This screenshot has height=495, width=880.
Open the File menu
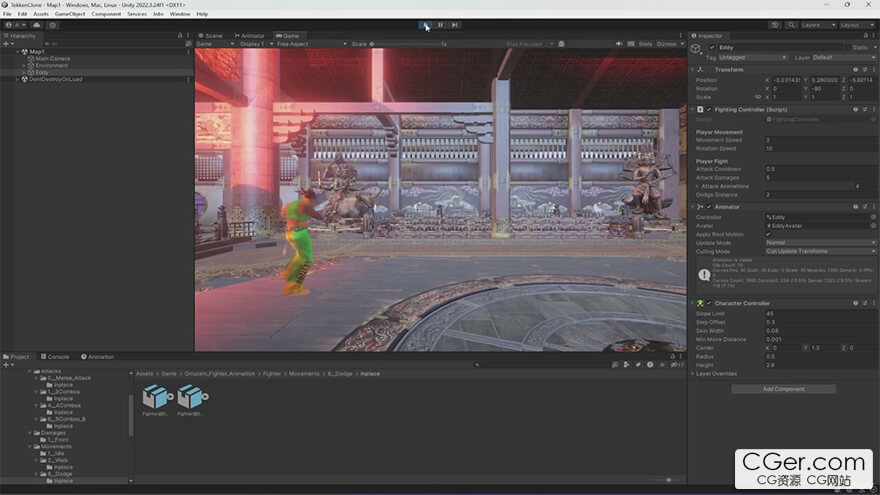click(7, 13)
